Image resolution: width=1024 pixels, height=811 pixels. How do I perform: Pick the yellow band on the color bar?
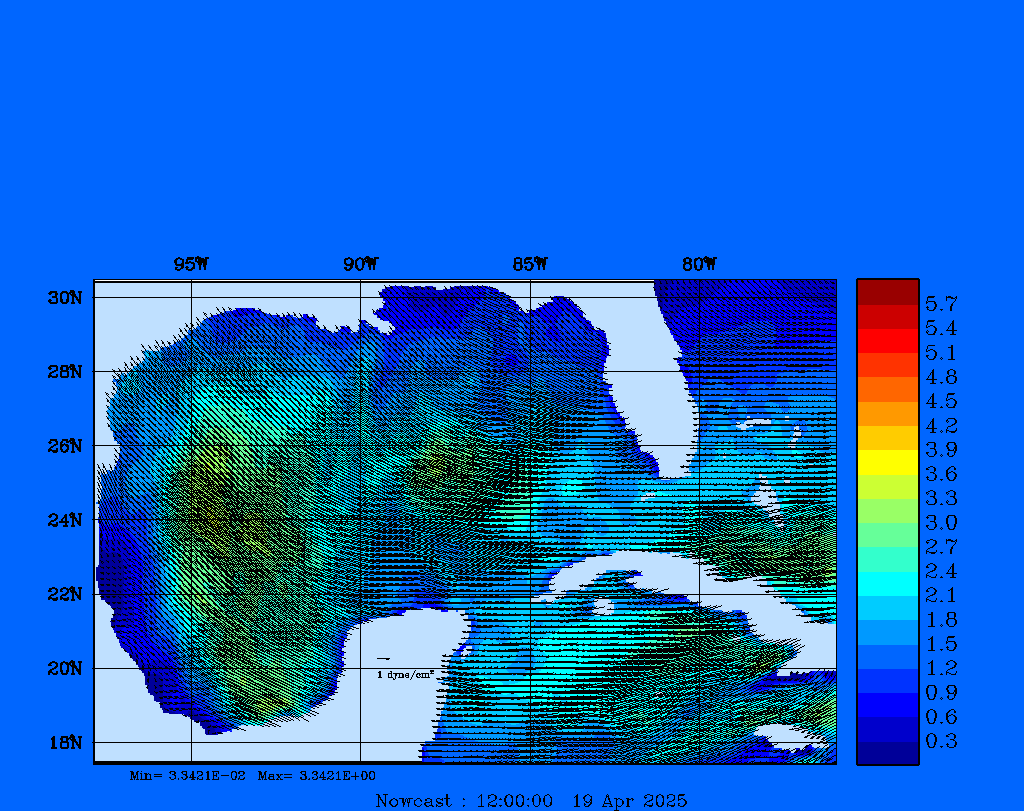point(887,462)
